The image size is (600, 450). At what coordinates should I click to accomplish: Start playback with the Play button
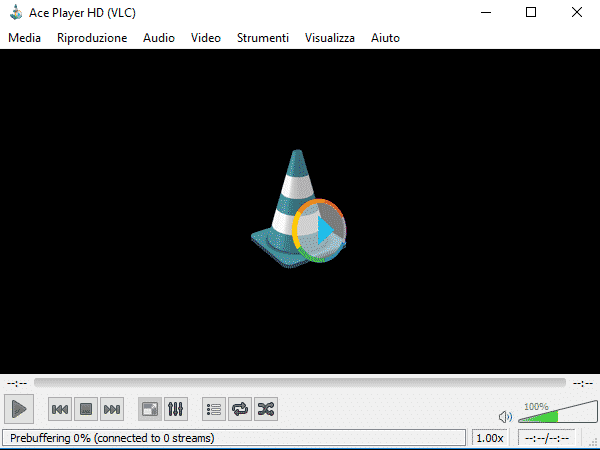point(19,409)
